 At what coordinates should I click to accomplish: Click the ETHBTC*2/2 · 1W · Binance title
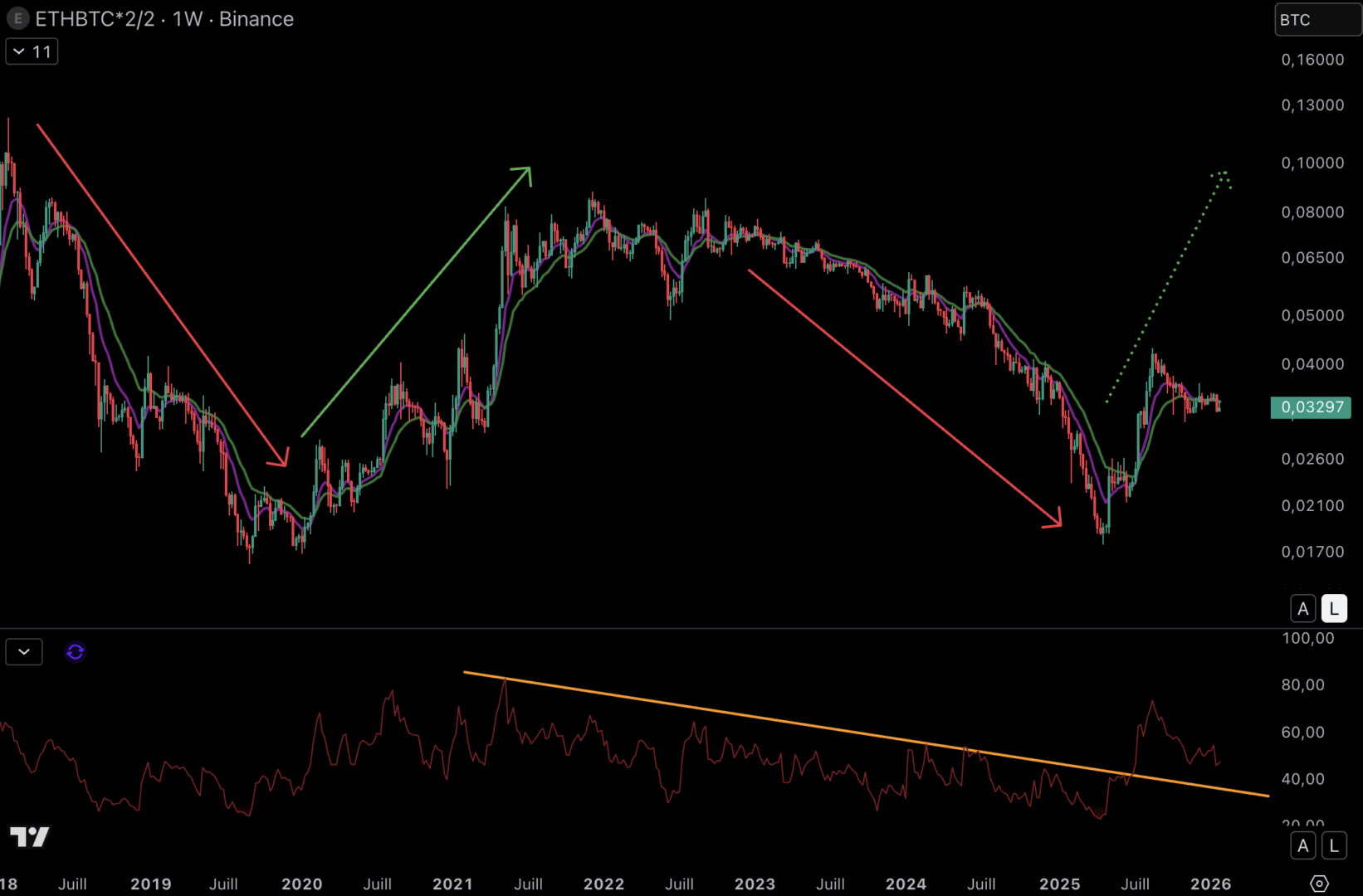click(164, 19)
